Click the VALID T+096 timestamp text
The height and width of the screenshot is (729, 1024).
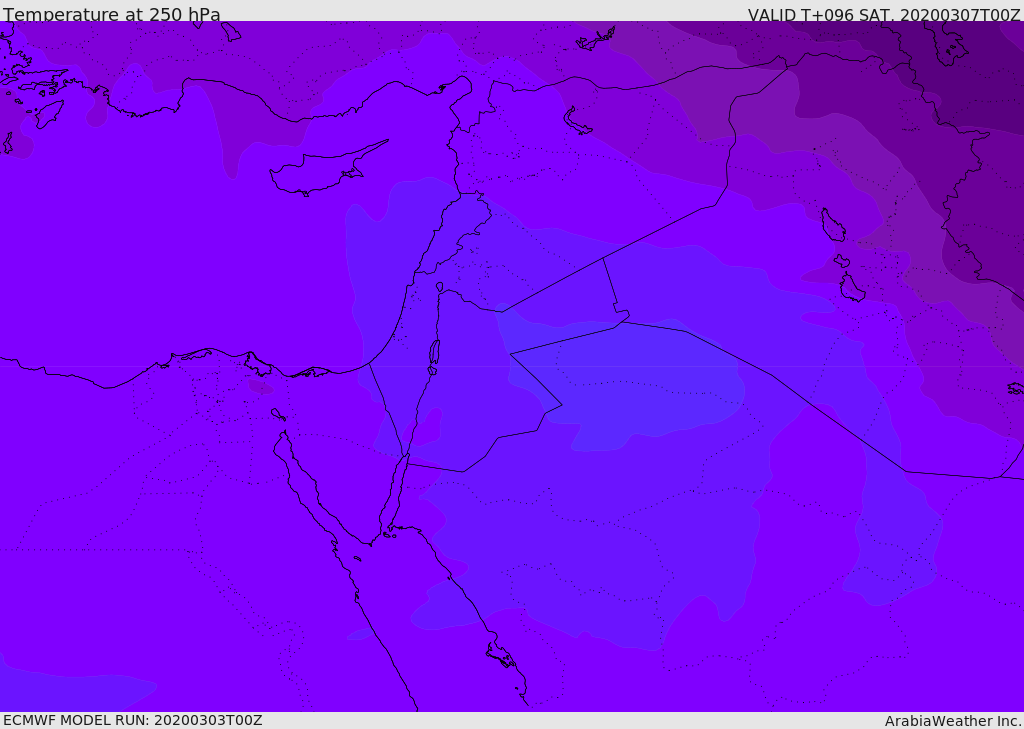click(x=884, y=15)
